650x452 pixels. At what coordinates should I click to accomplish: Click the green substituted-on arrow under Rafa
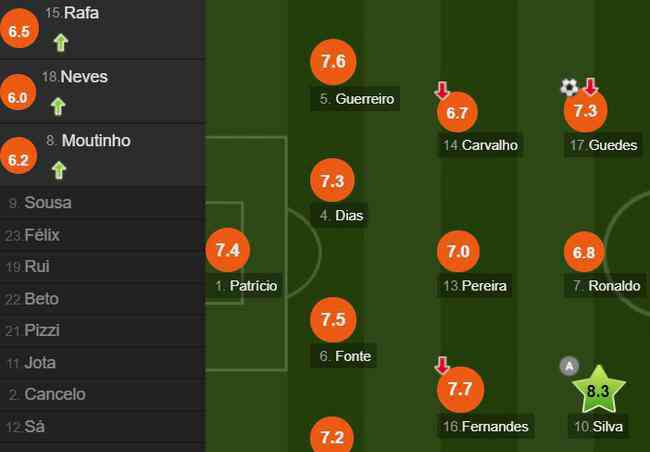(x=61, y=42)
